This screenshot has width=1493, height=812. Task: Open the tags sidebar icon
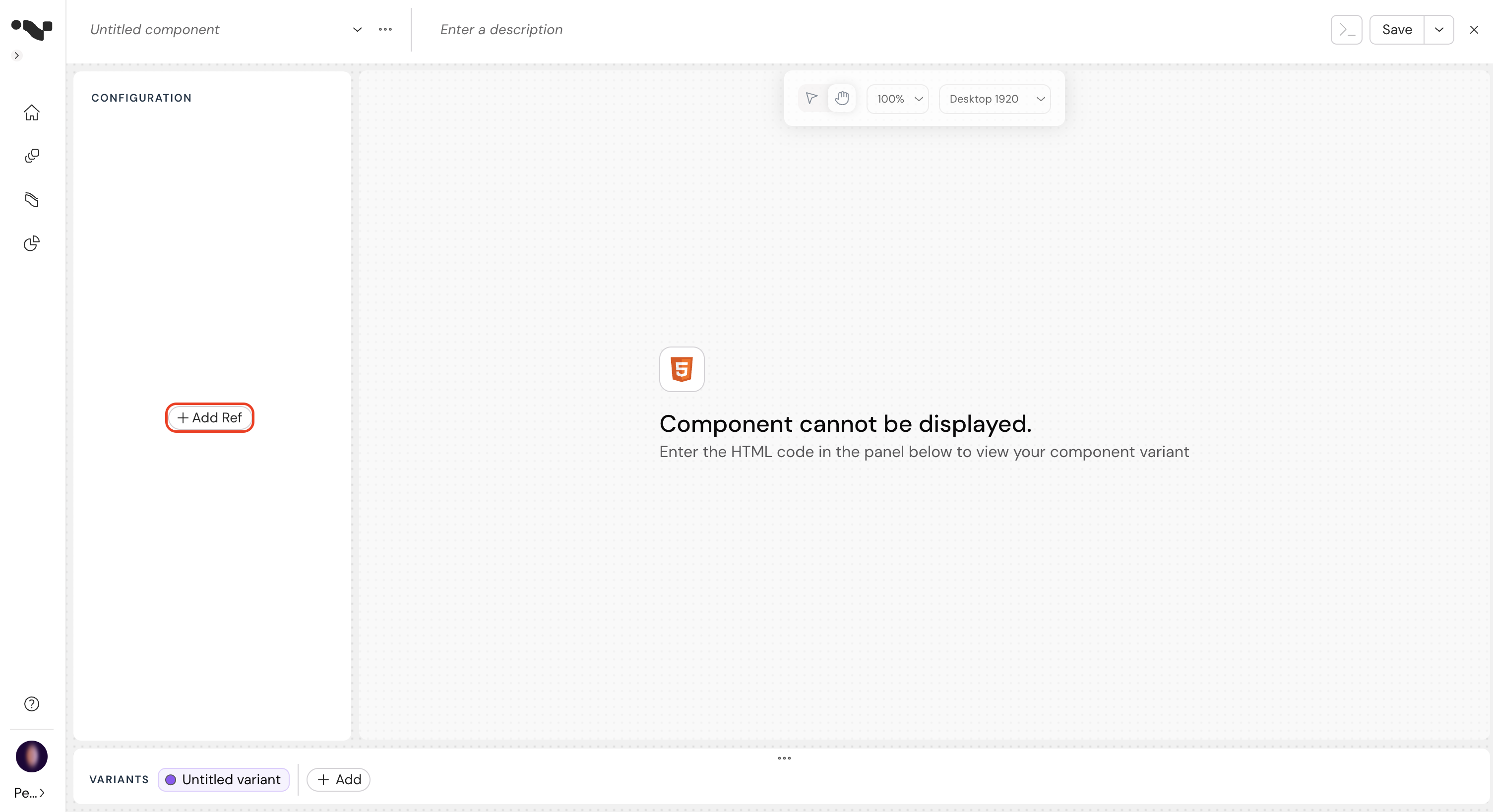tap(31, 200)
